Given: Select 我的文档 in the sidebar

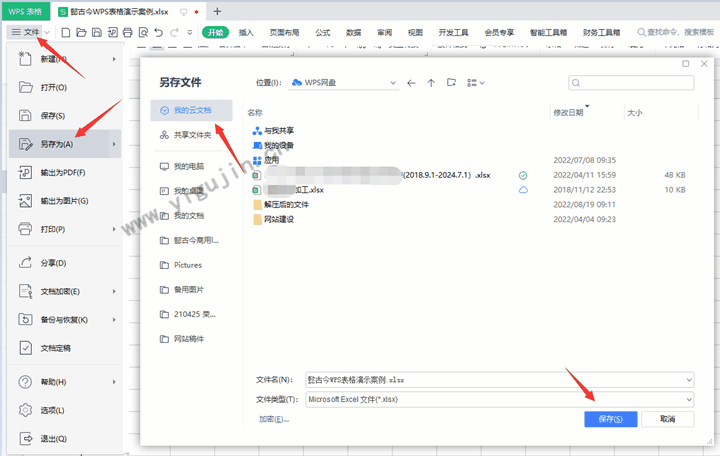Looking at the screenshot, I should pyautogui.click(x=191, y=216).
